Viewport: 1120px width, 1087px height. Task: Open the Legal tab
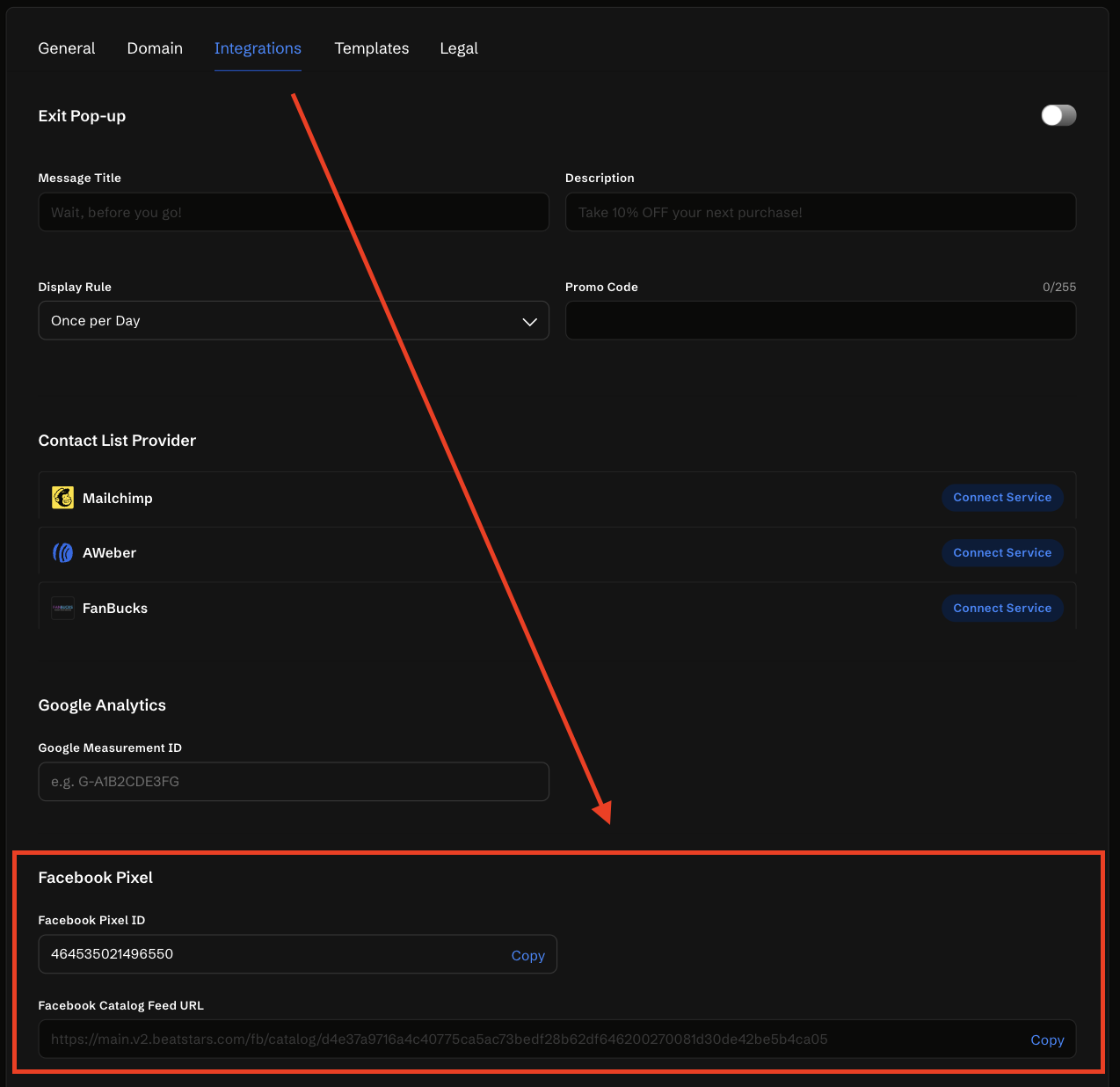click(x=458, y=48)
